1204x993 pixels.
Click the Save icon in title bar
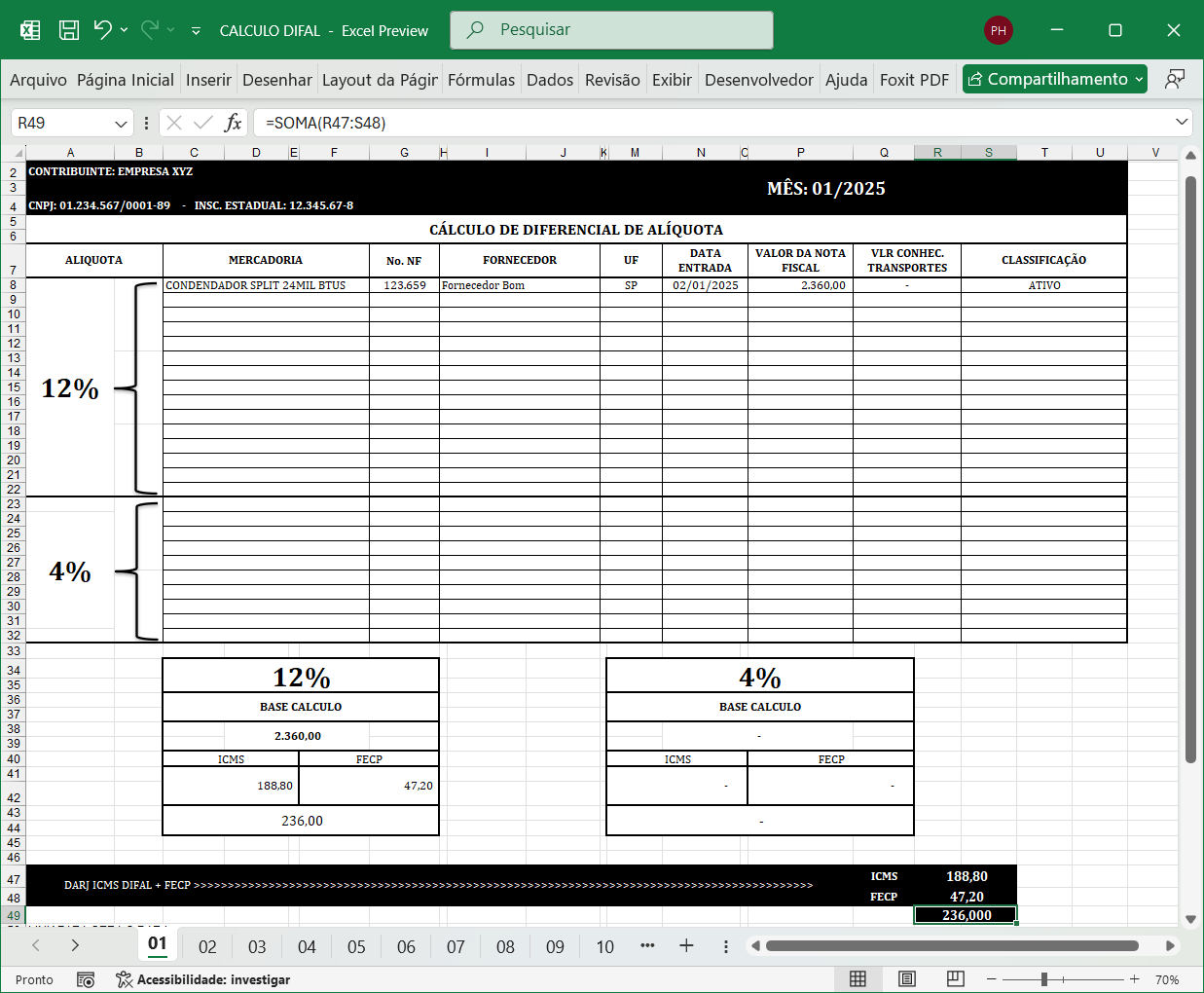[69, 30]
